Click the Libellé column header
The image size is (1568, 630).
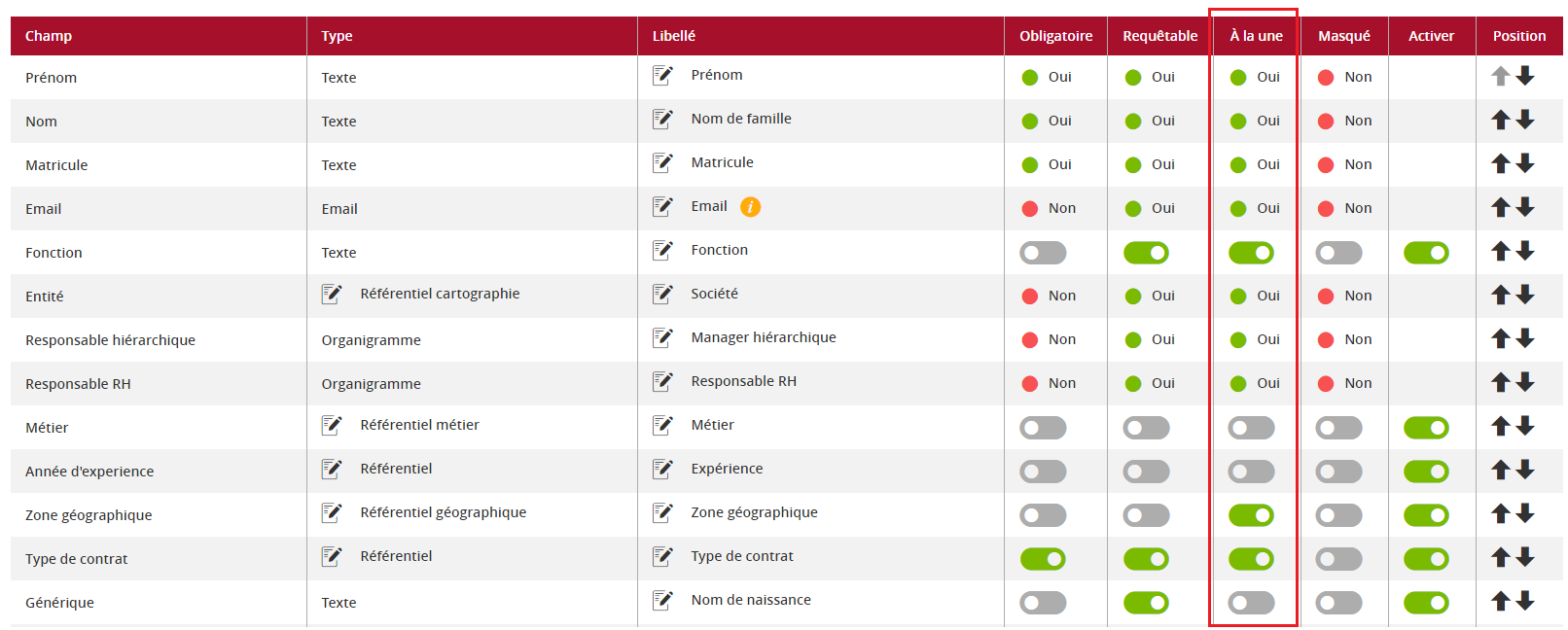(673, 36)
